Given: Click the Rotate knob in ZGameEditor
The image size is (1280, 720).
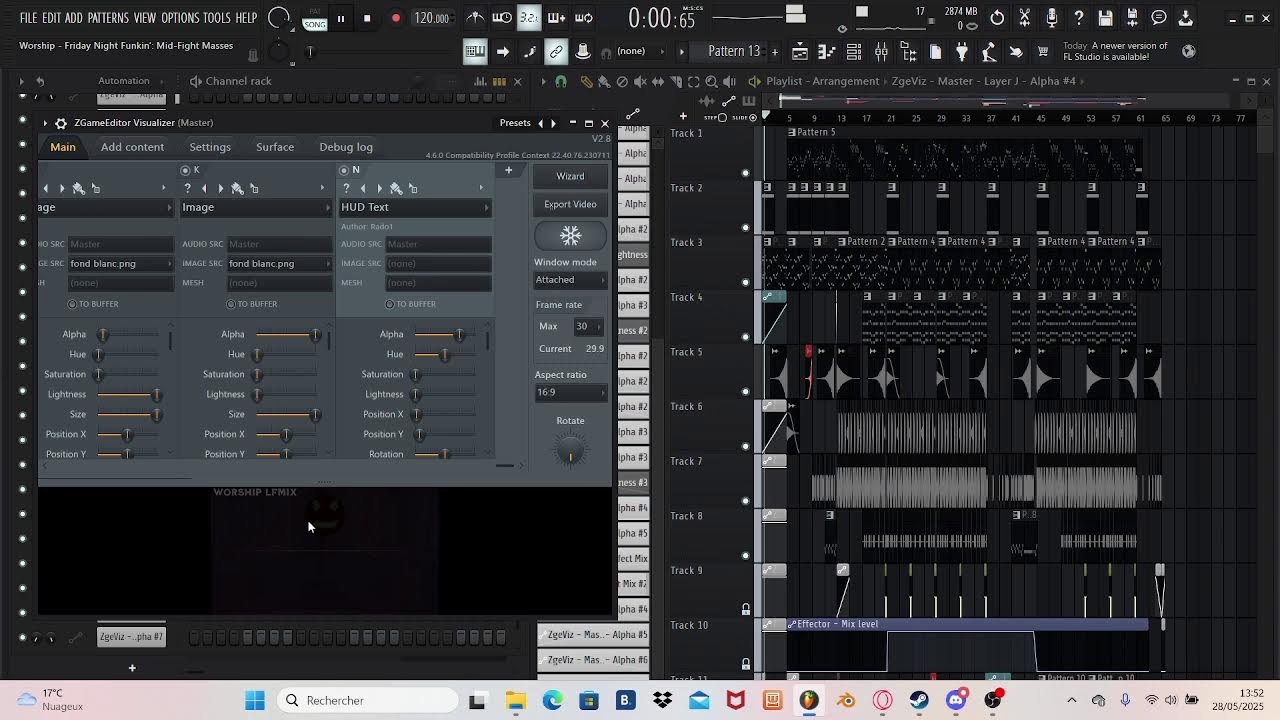Looking at the screenshot, I should [570, 451].
